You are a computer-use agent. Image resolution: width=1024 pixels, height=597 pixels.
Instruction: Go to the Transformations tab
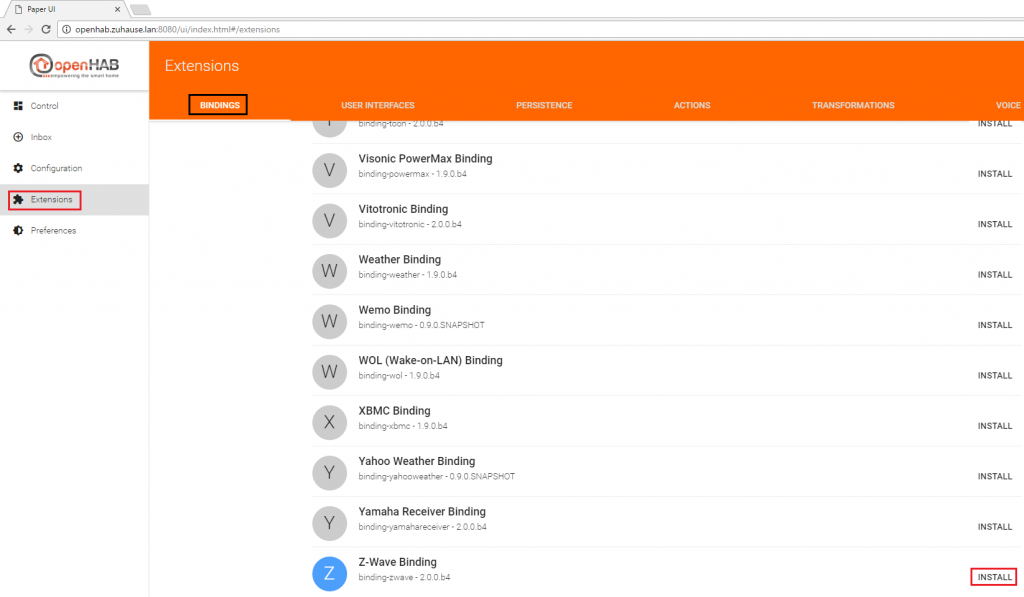[x=853, y=105]
